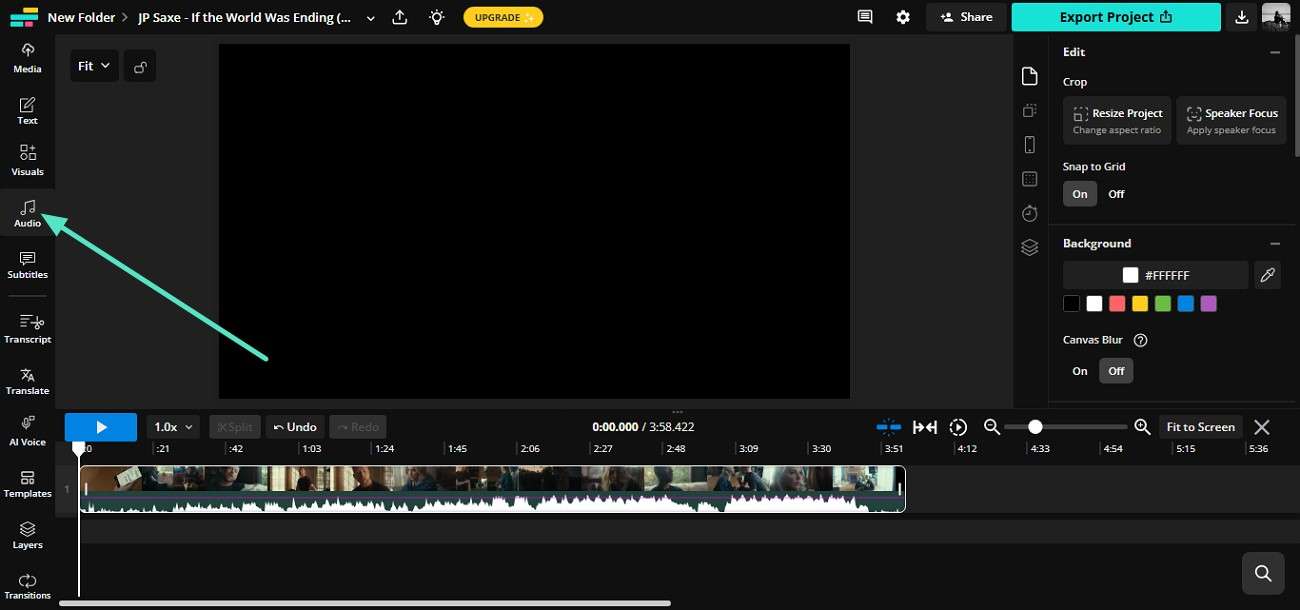Open the Media sidebar panel
The height and width of the screenshot is (610, 1300).
click(27, 58)
